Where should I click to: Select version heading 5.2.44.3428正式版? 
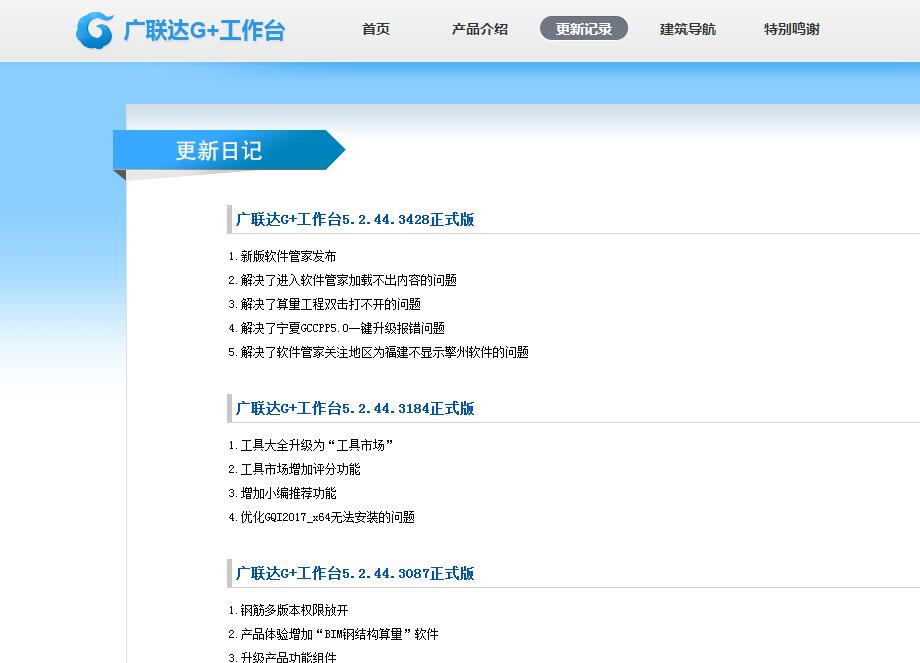(355, 219)
